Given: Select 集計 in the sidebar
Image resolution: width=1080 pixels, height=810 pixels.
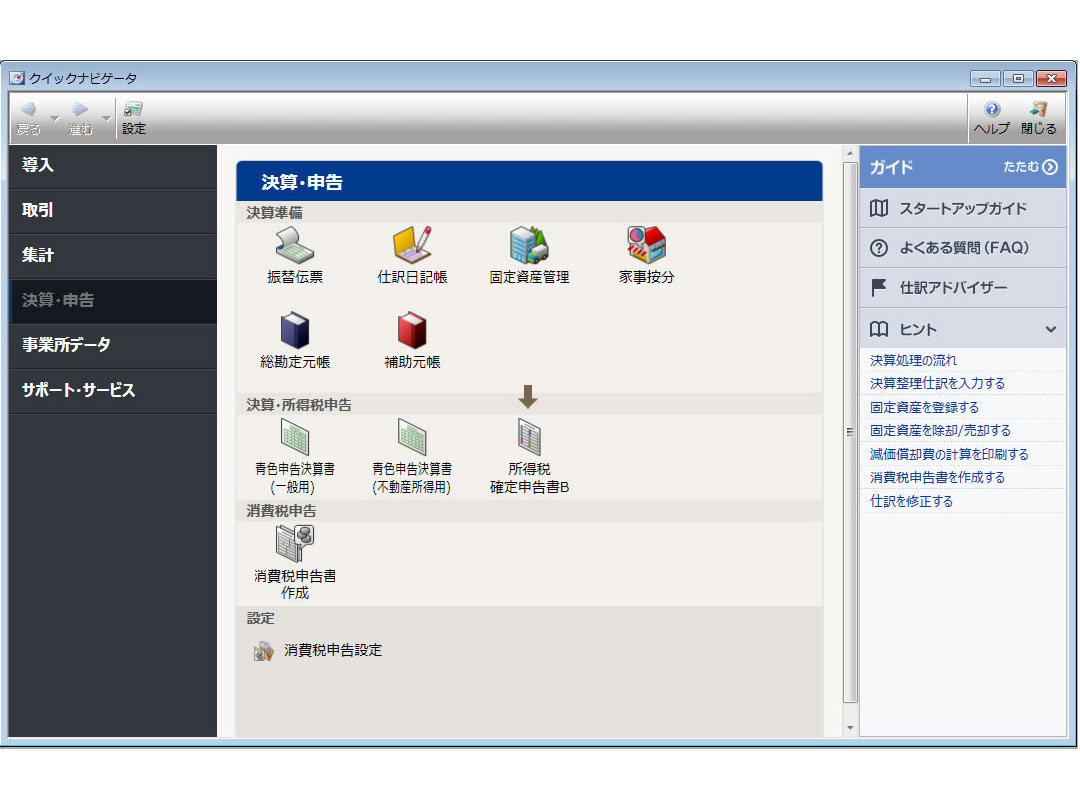Looking at the screenshot, I should [113, 255].
